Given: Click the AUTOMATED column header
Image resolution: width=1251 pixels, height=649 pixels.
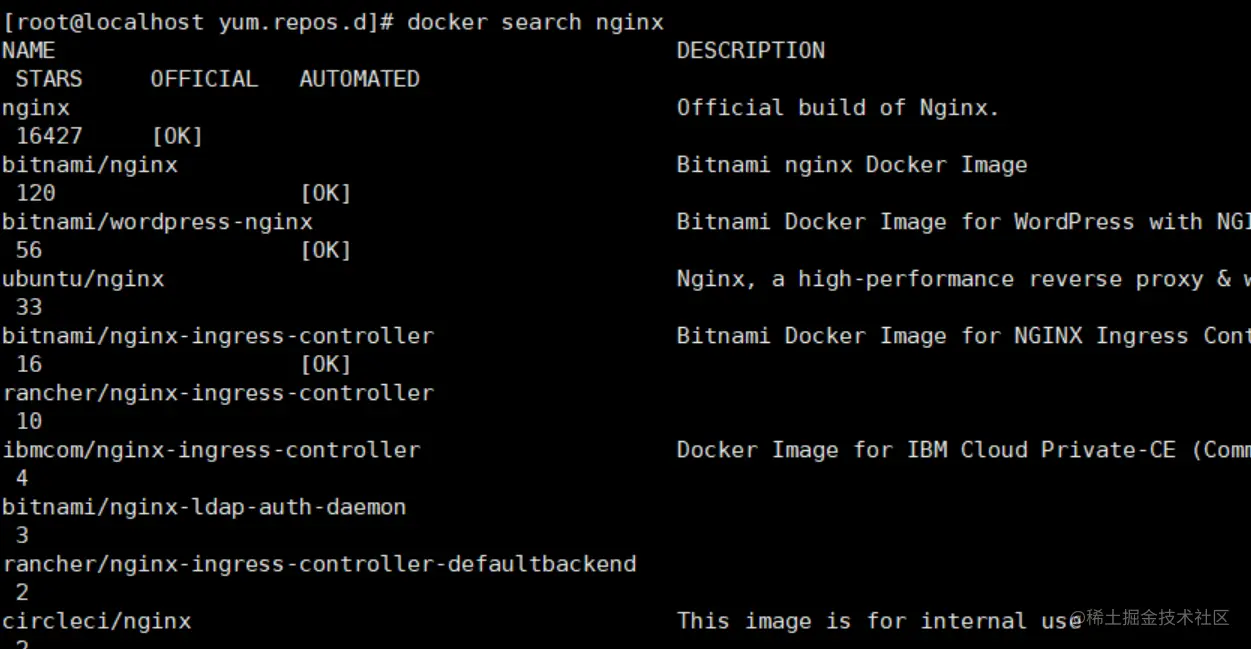Looking at the screenshot, I should [359, 79].
